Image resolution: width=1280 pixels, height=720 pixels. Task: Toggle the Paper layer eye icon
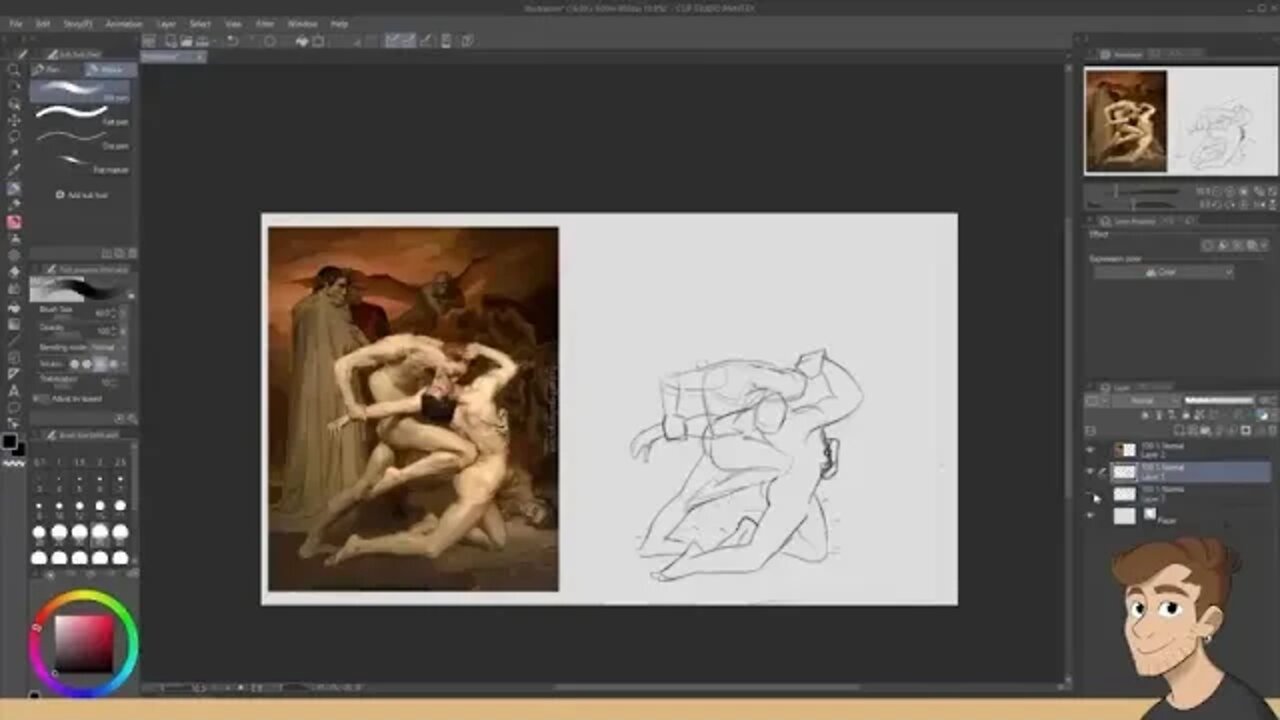click(x=1090, y=516)
